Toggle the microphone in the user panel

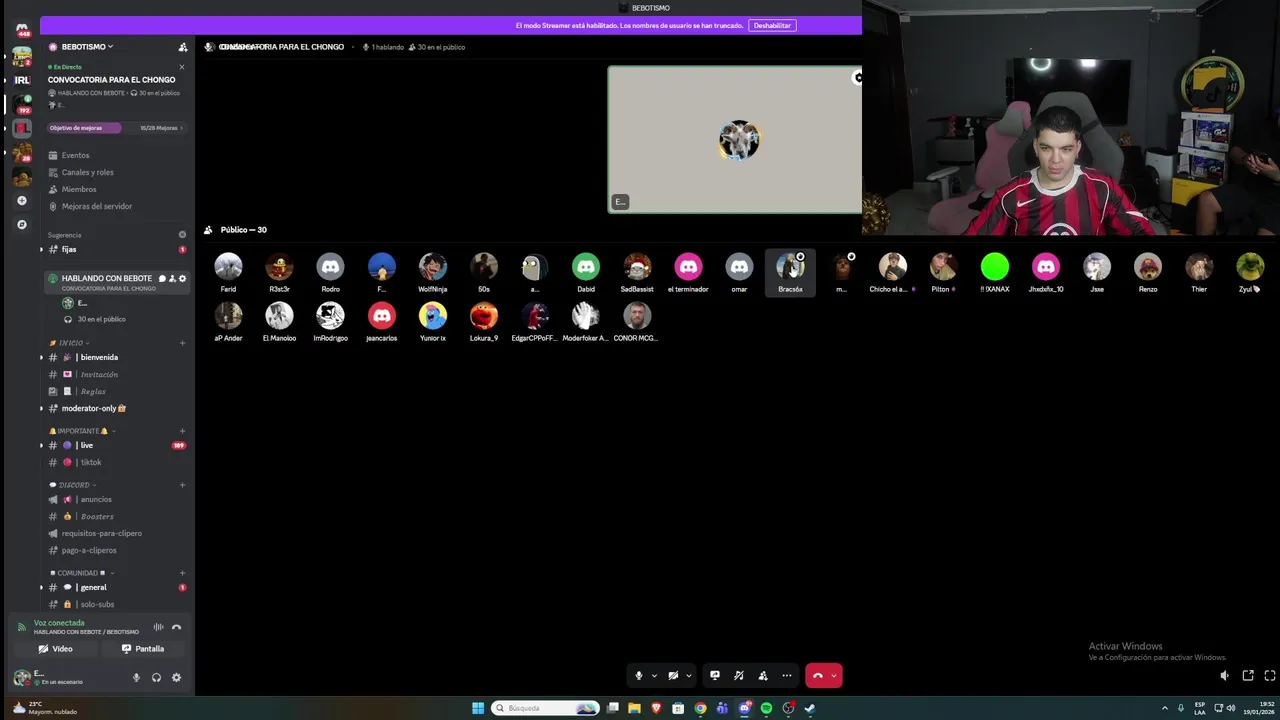[136, 677]
